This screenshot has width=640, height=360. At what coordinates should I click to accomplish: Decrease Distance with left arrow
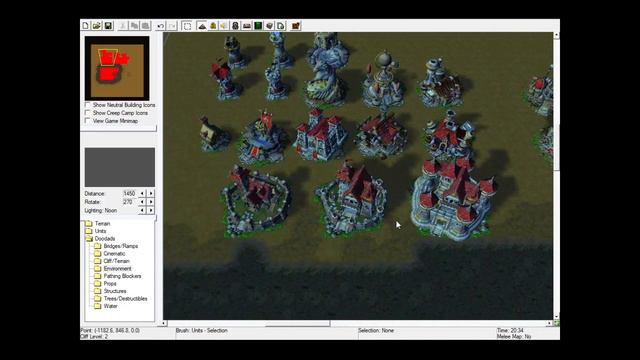(x=142, y=193)
